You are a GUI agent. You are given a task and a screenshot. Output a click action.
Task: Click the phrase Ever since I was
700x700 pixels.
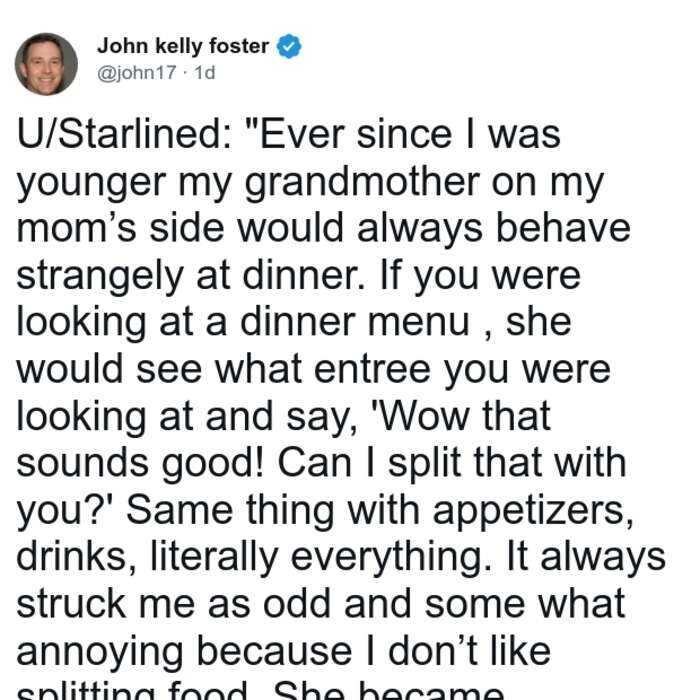(x=410, y=135)
